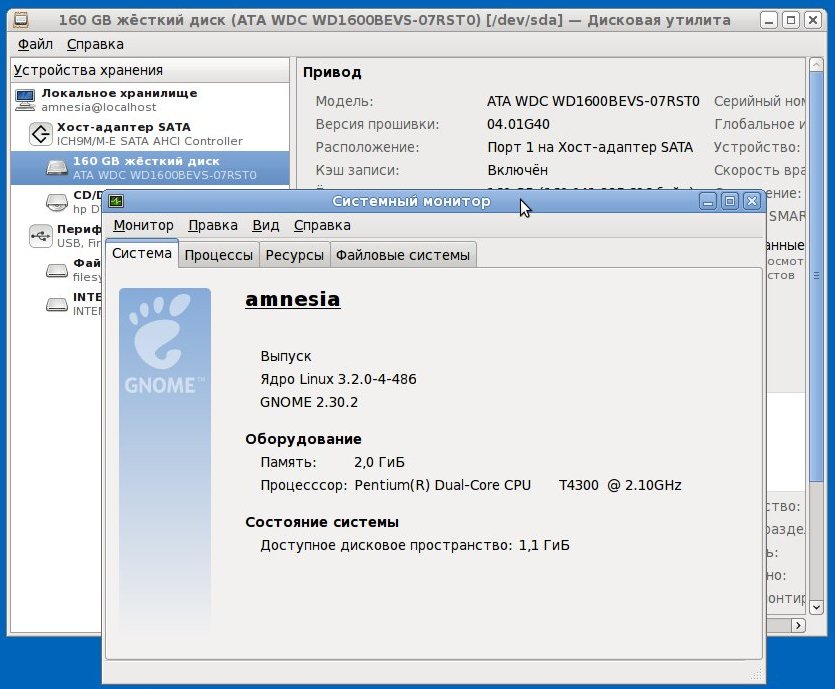
Task: Click the Disk Utility vertical scrollbar thumb
Action: [816, 277]
